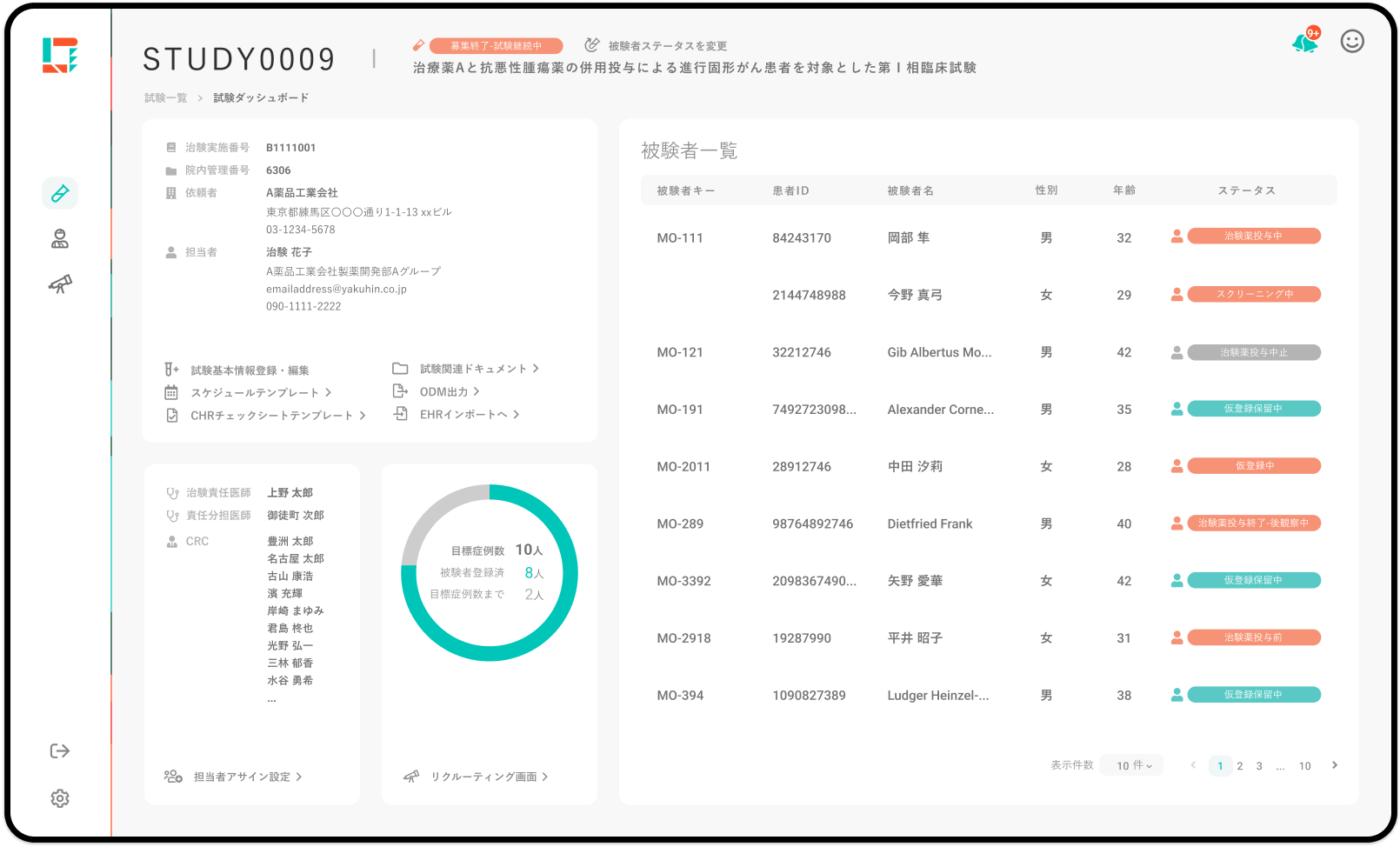Click the 治験薬投与中 status badge for MO-111
1400x847 pixels.
click(1253, 236)
